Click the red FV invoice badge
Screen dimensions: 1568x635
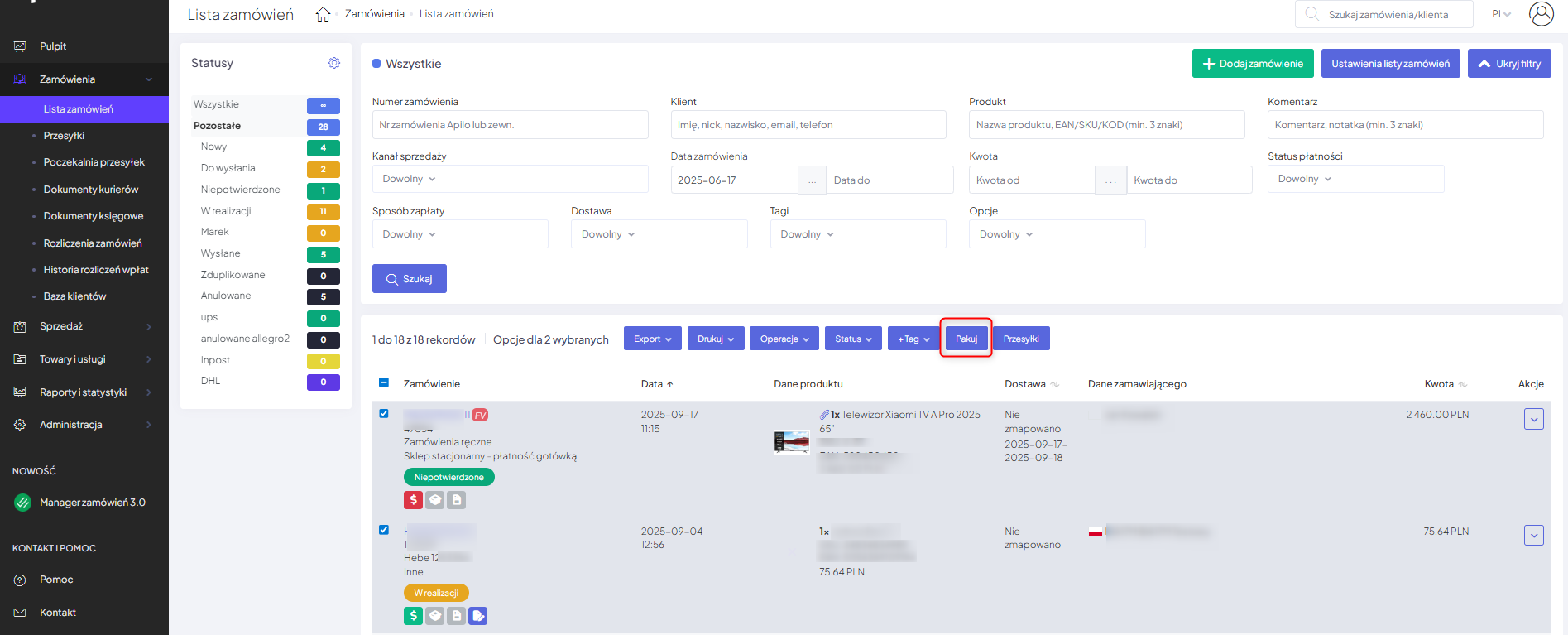point(480,415)
